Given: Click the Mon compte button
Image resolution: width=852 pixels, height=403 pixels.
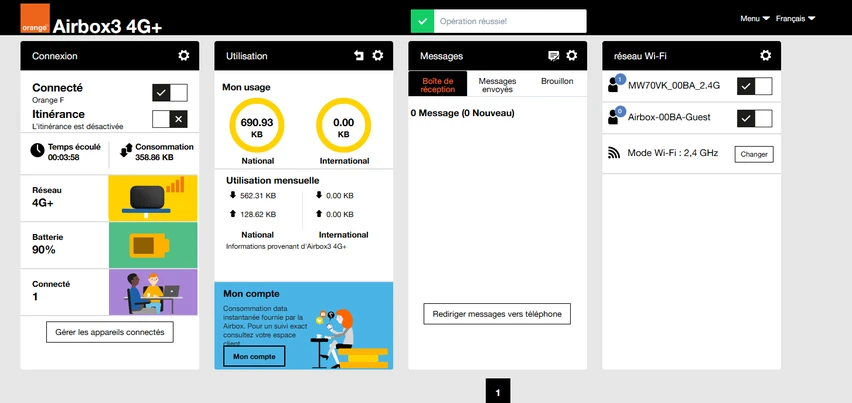Looking at the screenshot, I should (x=254, y=356).
